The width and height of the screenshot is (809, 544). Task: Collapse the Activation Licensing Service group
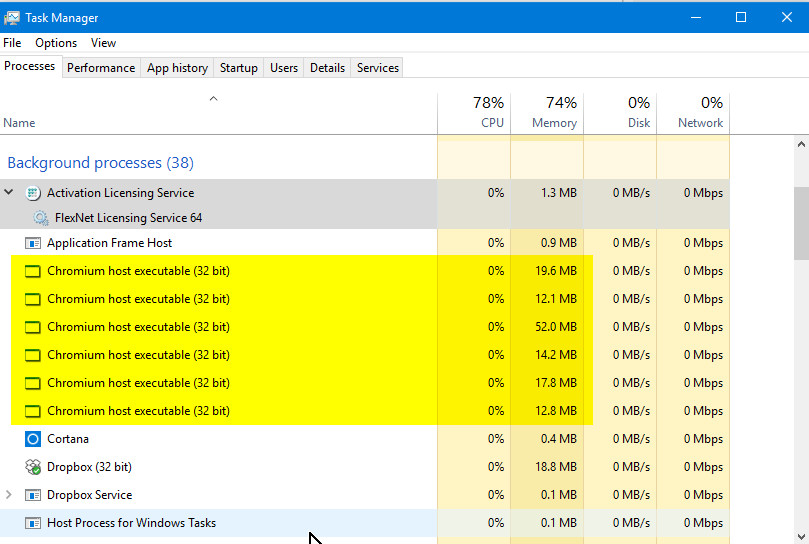point(9,192)
